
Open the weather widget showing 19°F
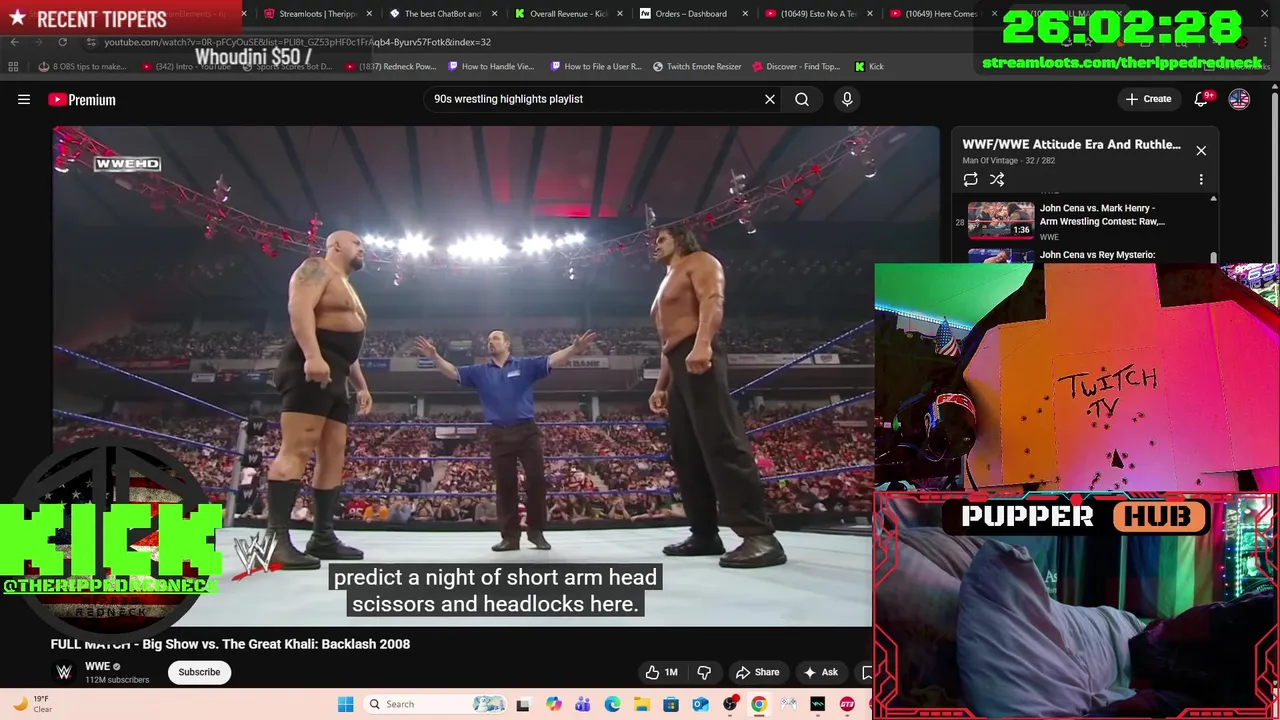point(32,704)
